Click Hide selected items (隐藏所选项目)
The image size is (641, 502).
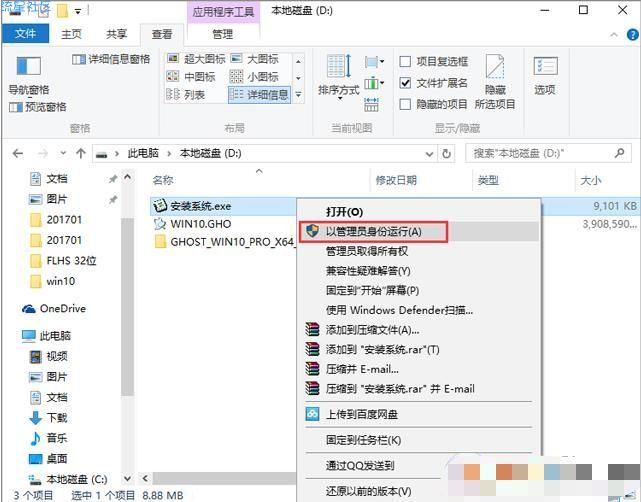point(495,82)
